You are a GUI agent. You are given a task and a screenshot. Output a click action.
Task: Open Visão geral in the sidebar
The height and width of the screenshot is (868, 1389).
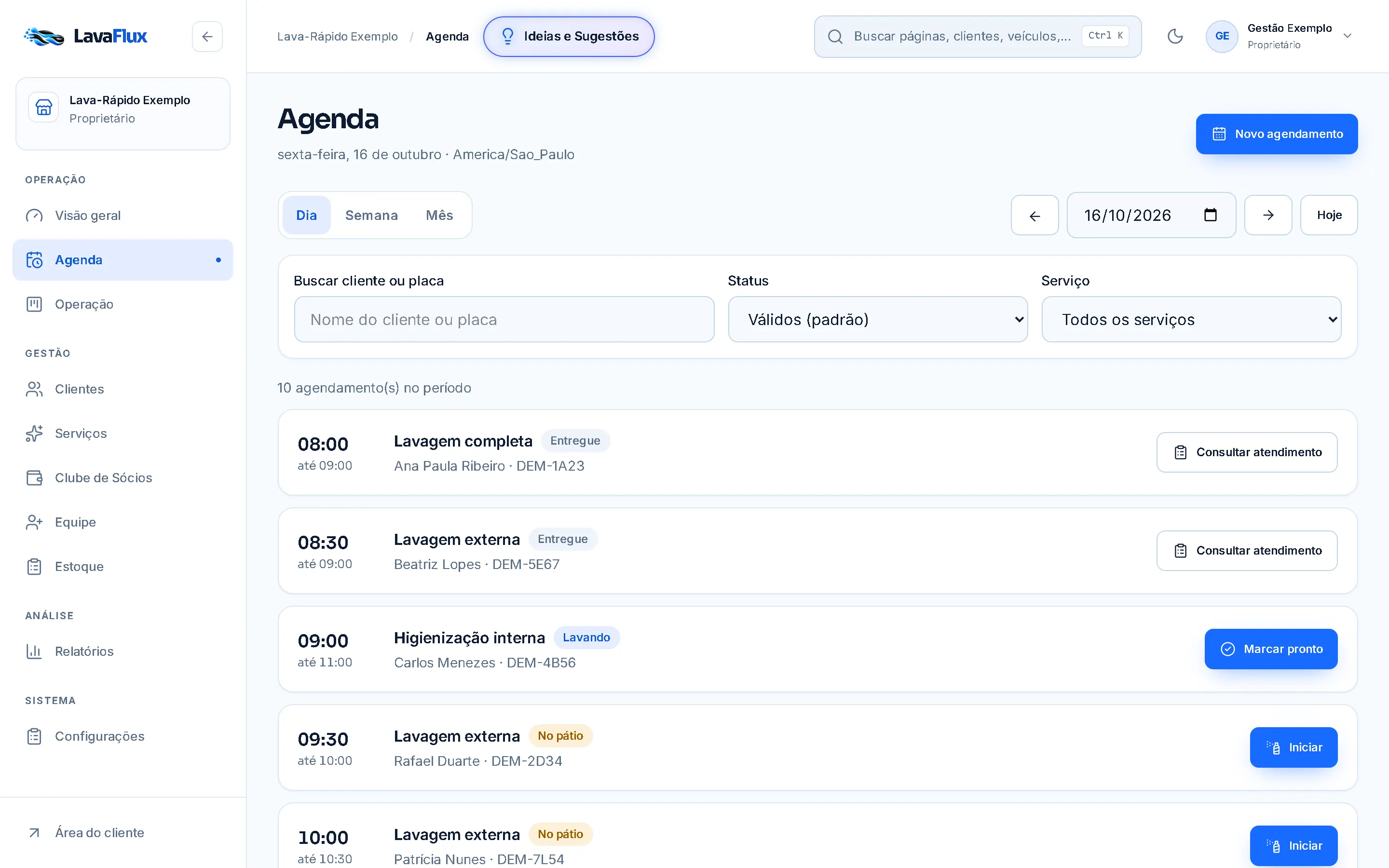point(123,215)
